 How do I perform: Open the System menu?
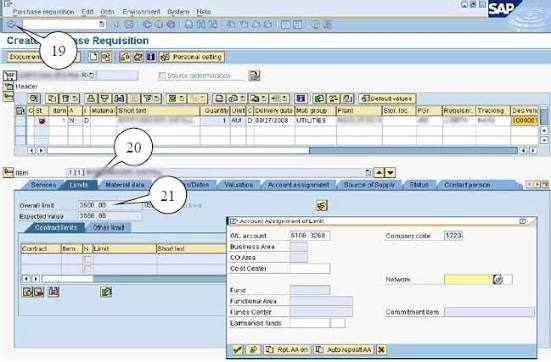coord(178,12)
